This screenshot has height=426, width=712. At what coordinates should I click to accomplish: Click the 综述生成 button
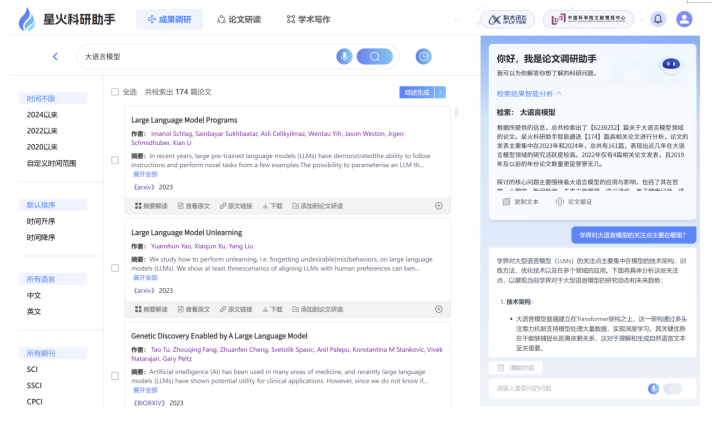[417, 92]
